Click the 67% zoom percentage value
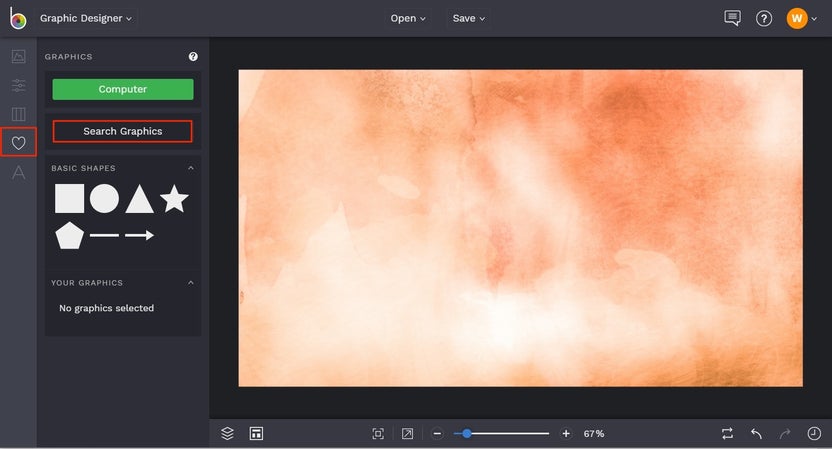This screenshot has height=449, width=832. pyautogui.click(x=594, y=434)
